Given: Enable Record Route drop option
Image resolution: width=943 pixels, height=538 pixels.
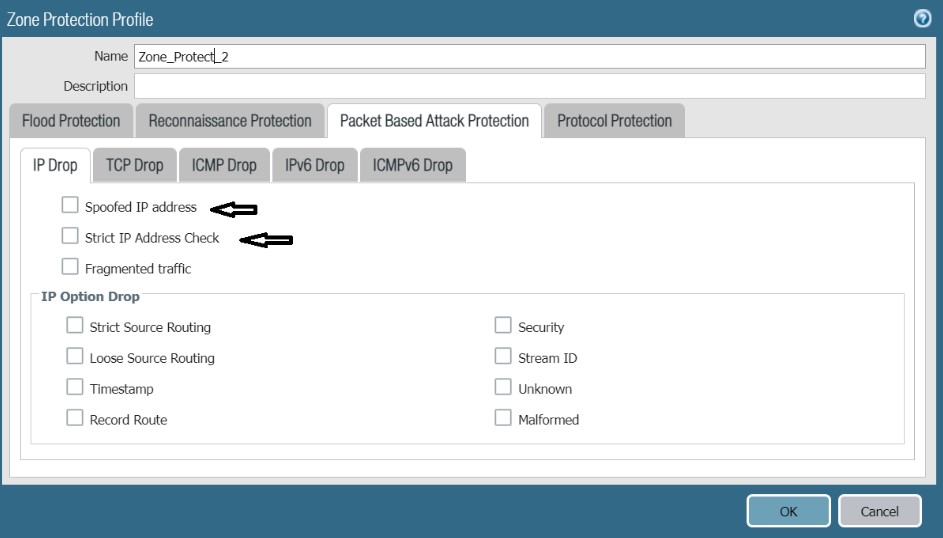Looking at the screenshot, I should click(x=75, y=418).
